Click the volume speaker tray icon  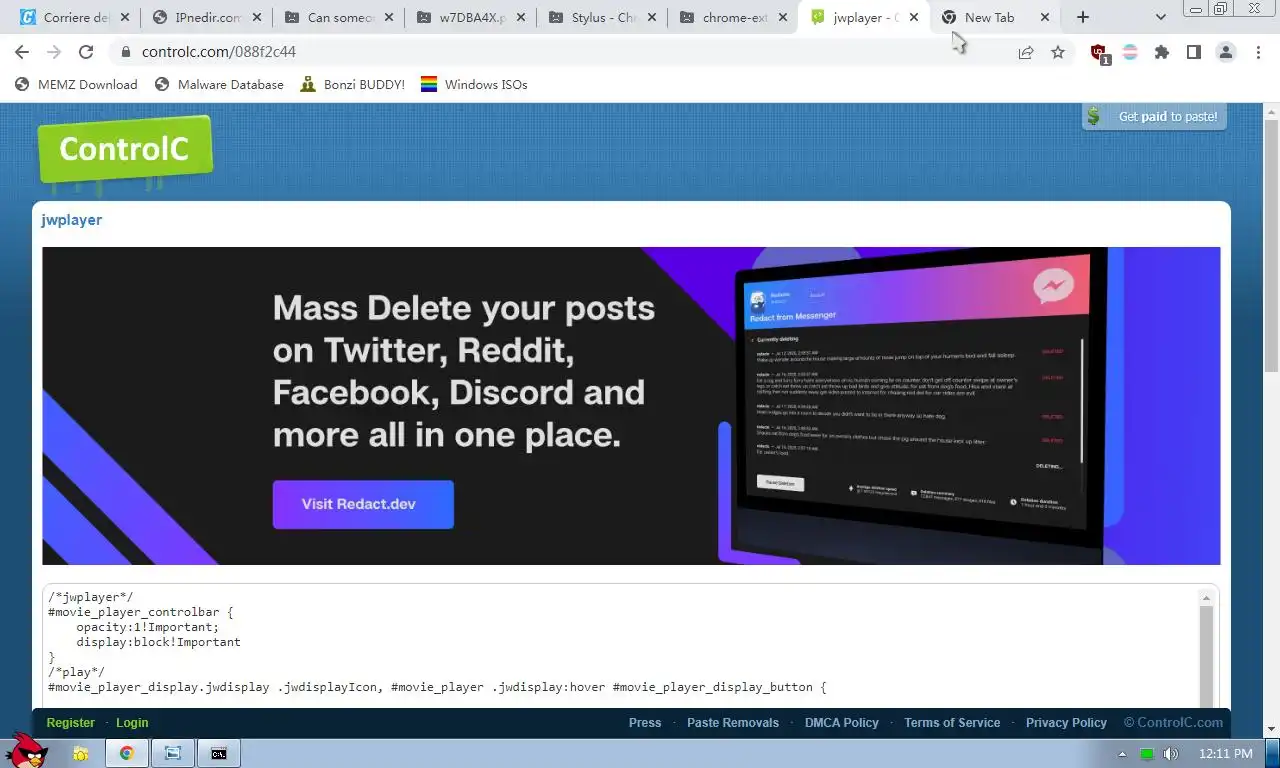click(x=1171, y=753)
